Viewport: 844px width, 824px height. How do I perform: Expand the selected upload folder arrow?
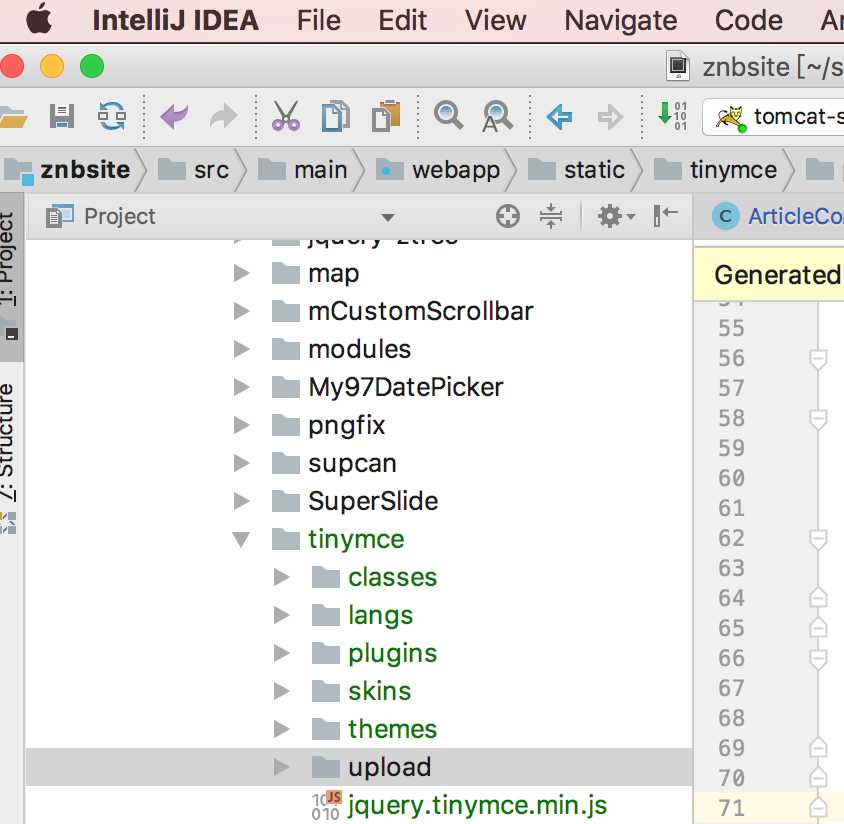coord(282,767)
